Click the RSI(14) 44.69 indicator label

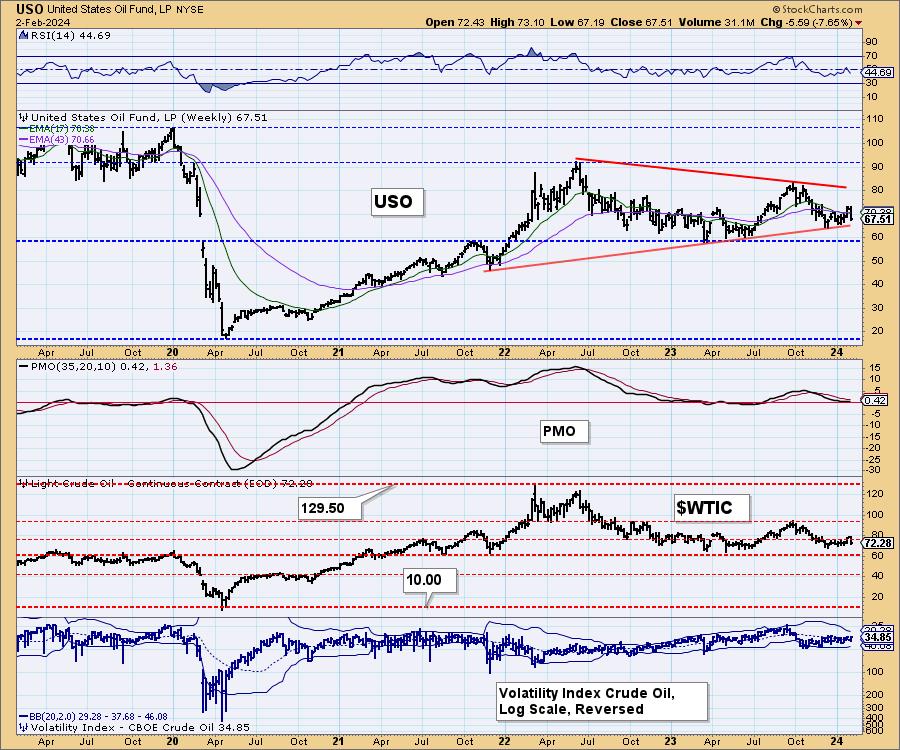70,36
